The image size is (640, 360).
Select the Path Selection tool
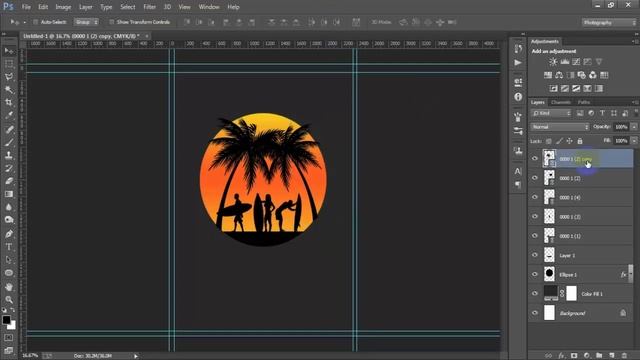pos(9,260)
